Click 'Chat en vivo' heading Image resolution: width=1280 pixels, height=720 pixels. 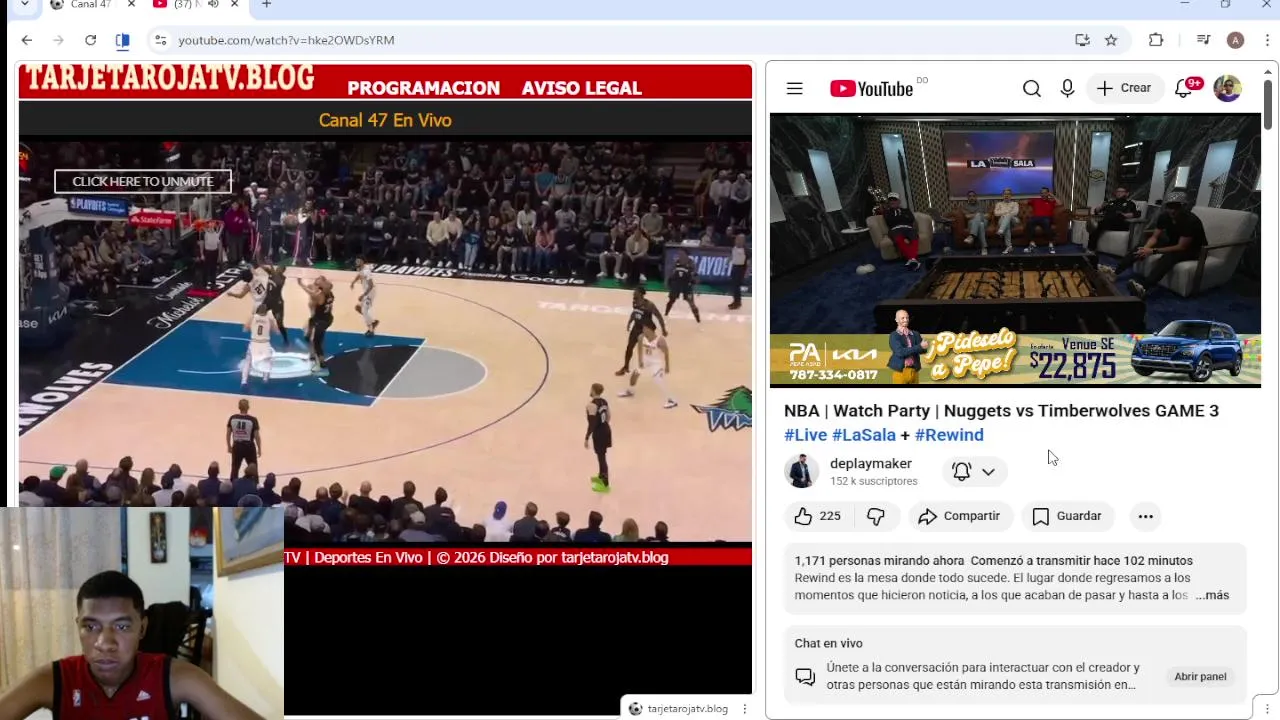(828, 643)
